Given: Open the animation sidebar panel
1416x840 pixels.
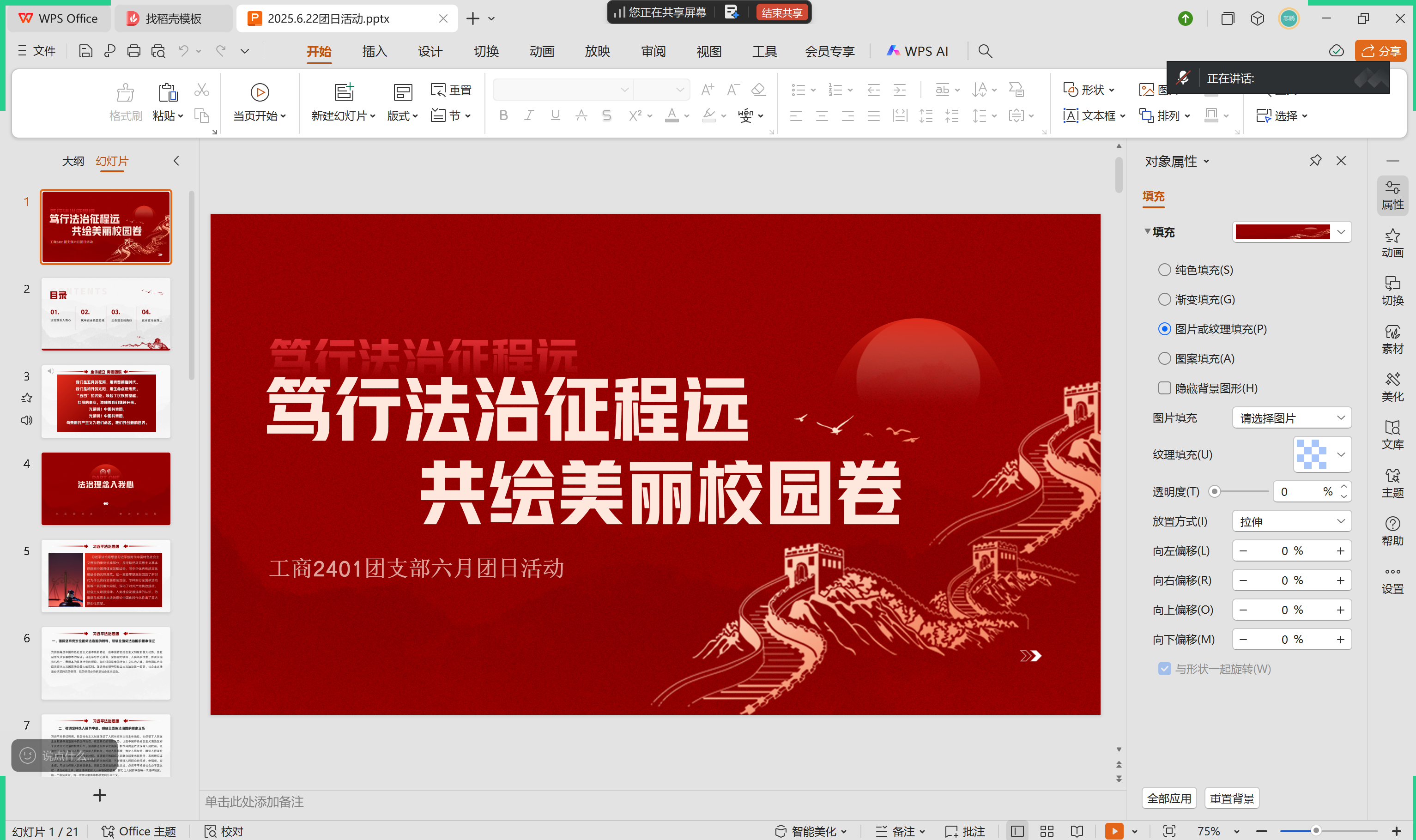Looking at the screenshot, I should (x=1392, y=243).
